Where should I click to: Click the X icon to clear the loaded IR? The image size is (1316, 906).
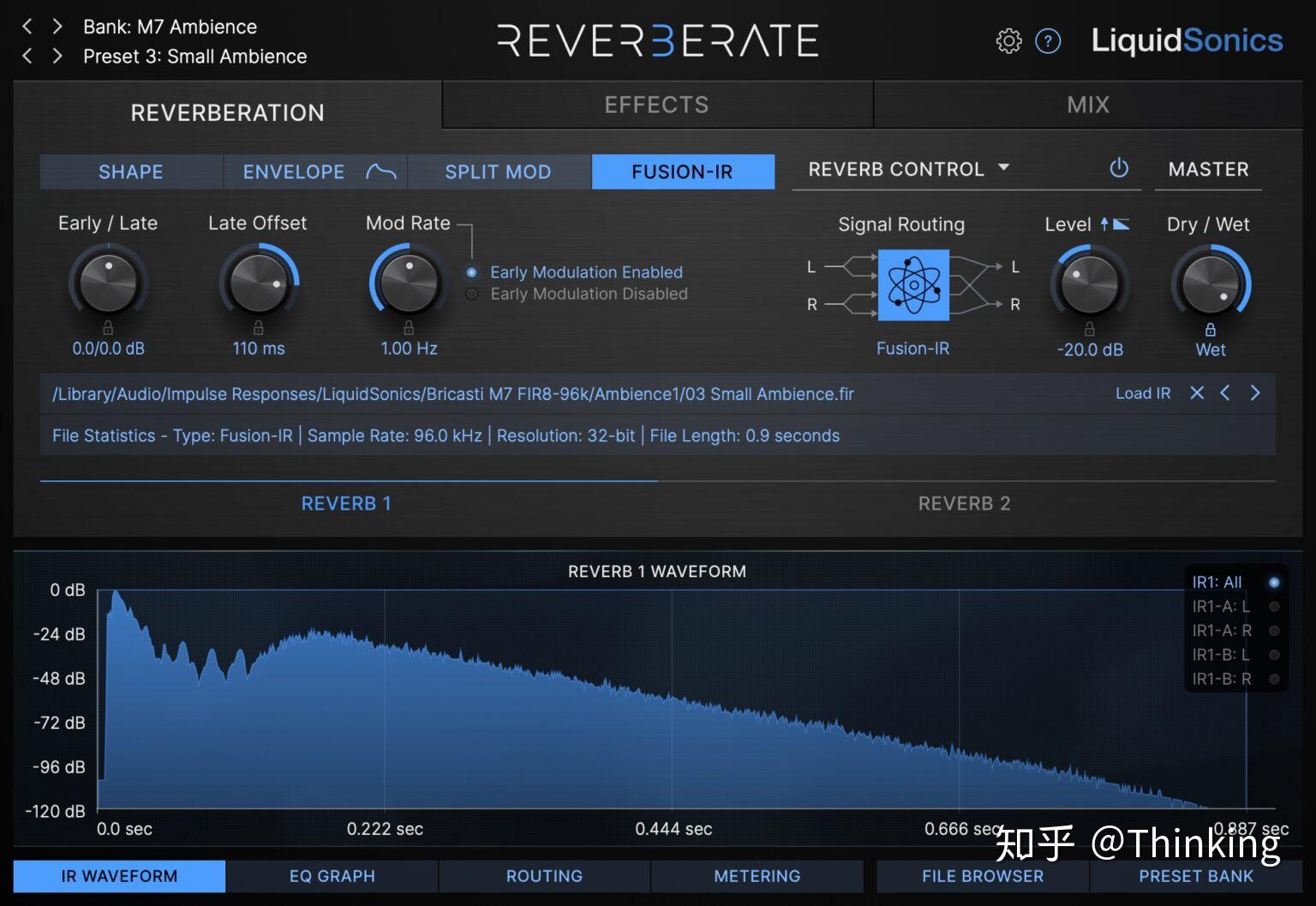[1197, 393]
